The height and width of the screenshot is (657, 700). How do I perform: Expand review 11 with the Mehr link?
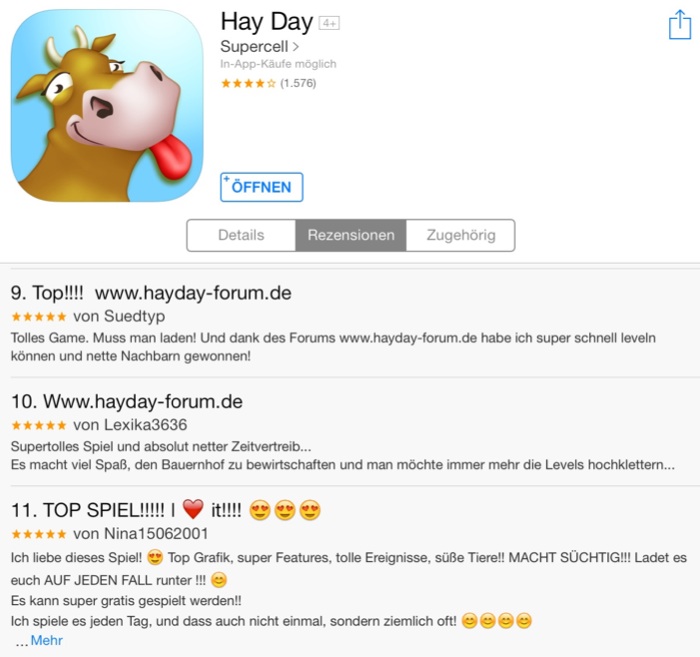pyautogui.click(x=46, y=640)
